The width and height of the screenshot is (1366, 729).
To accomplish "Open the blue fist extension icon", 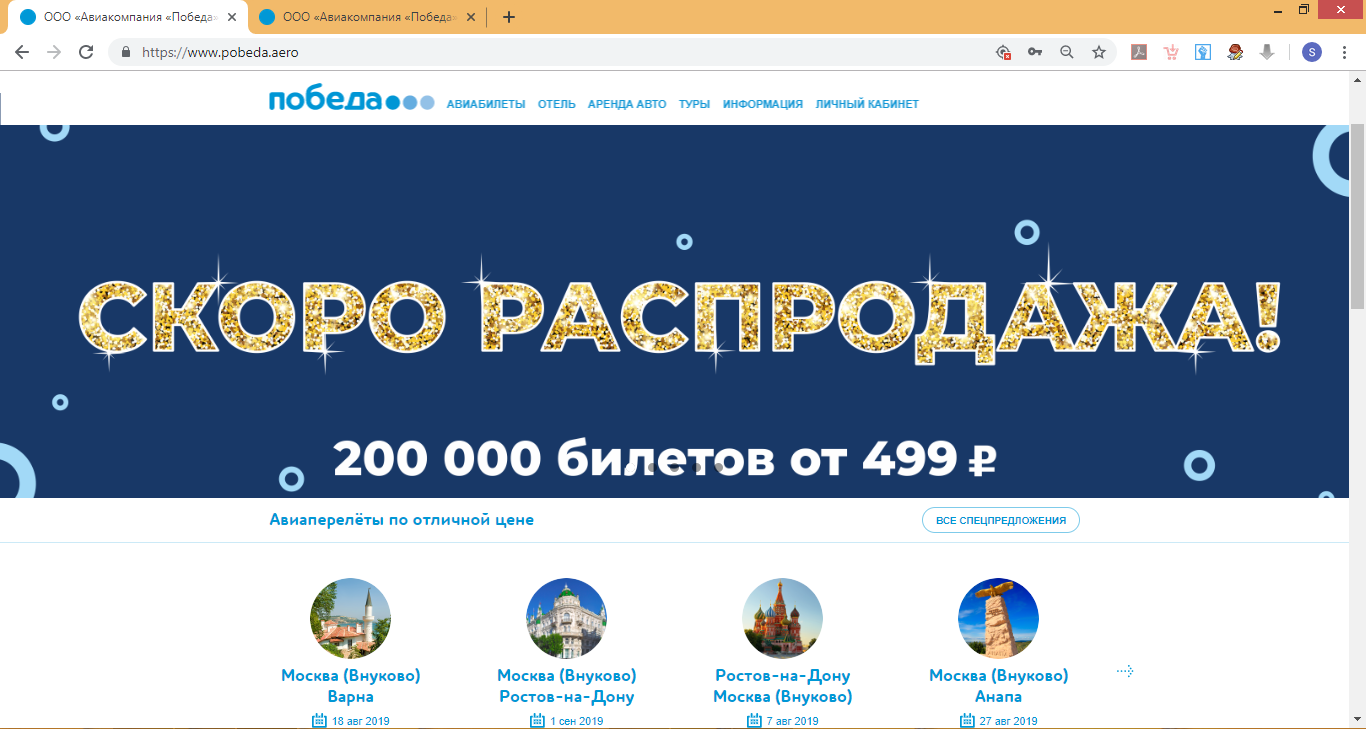I will (1203, 52).
